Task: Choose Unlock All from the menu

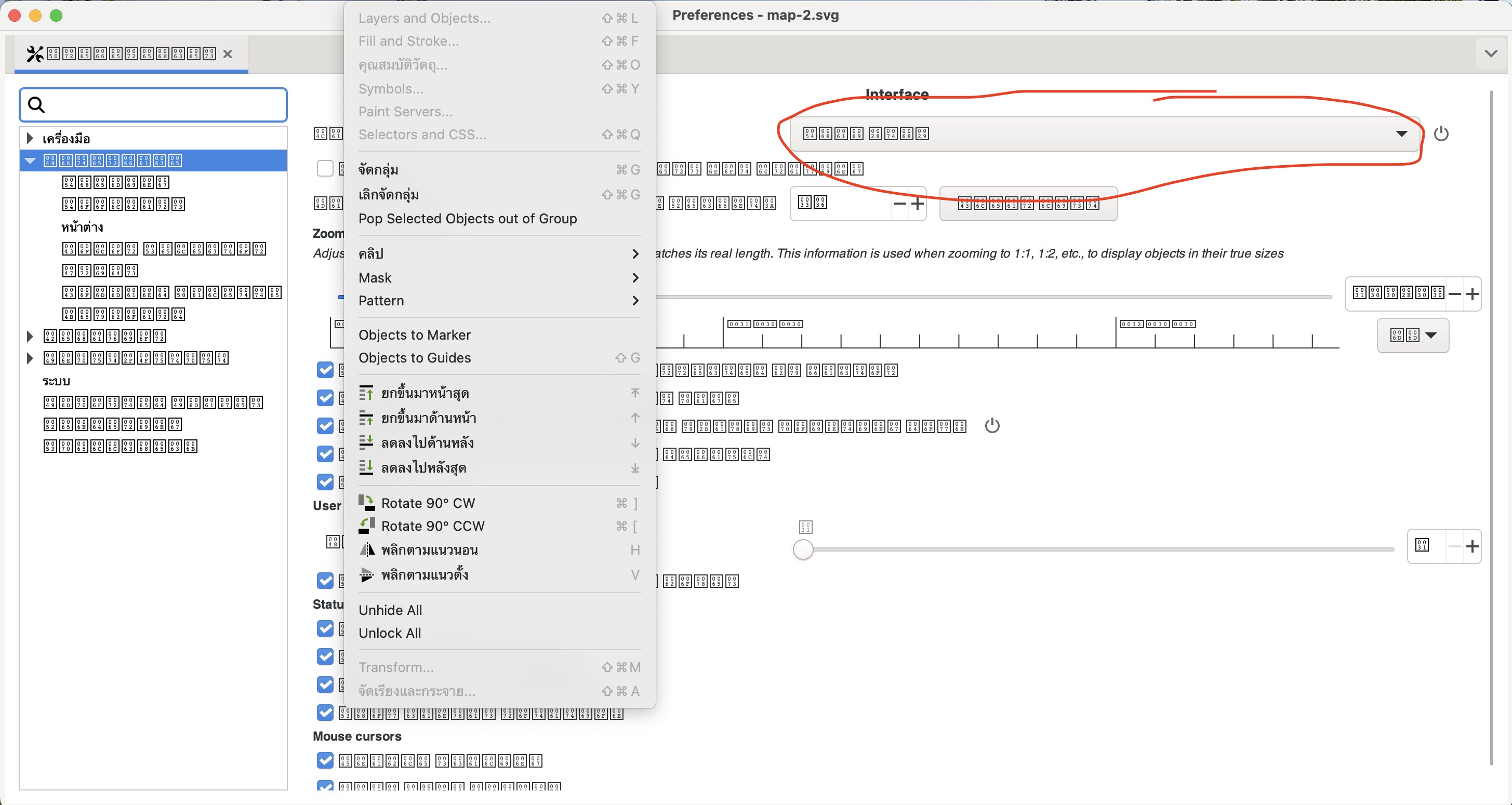Action: pos(499,633)
